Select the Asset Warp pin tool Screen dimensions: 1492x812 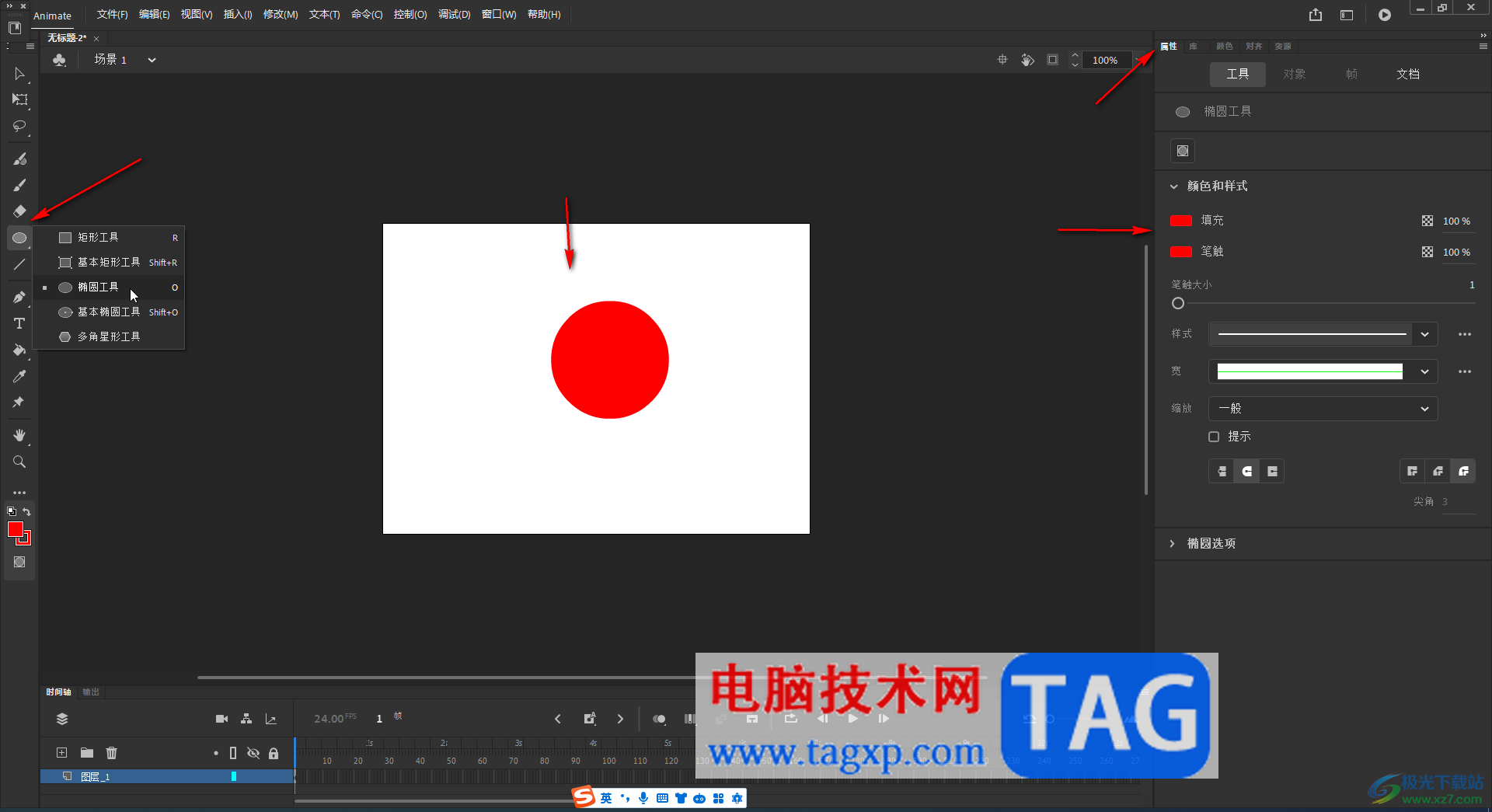pyautogui.click(x=19, y=403)
